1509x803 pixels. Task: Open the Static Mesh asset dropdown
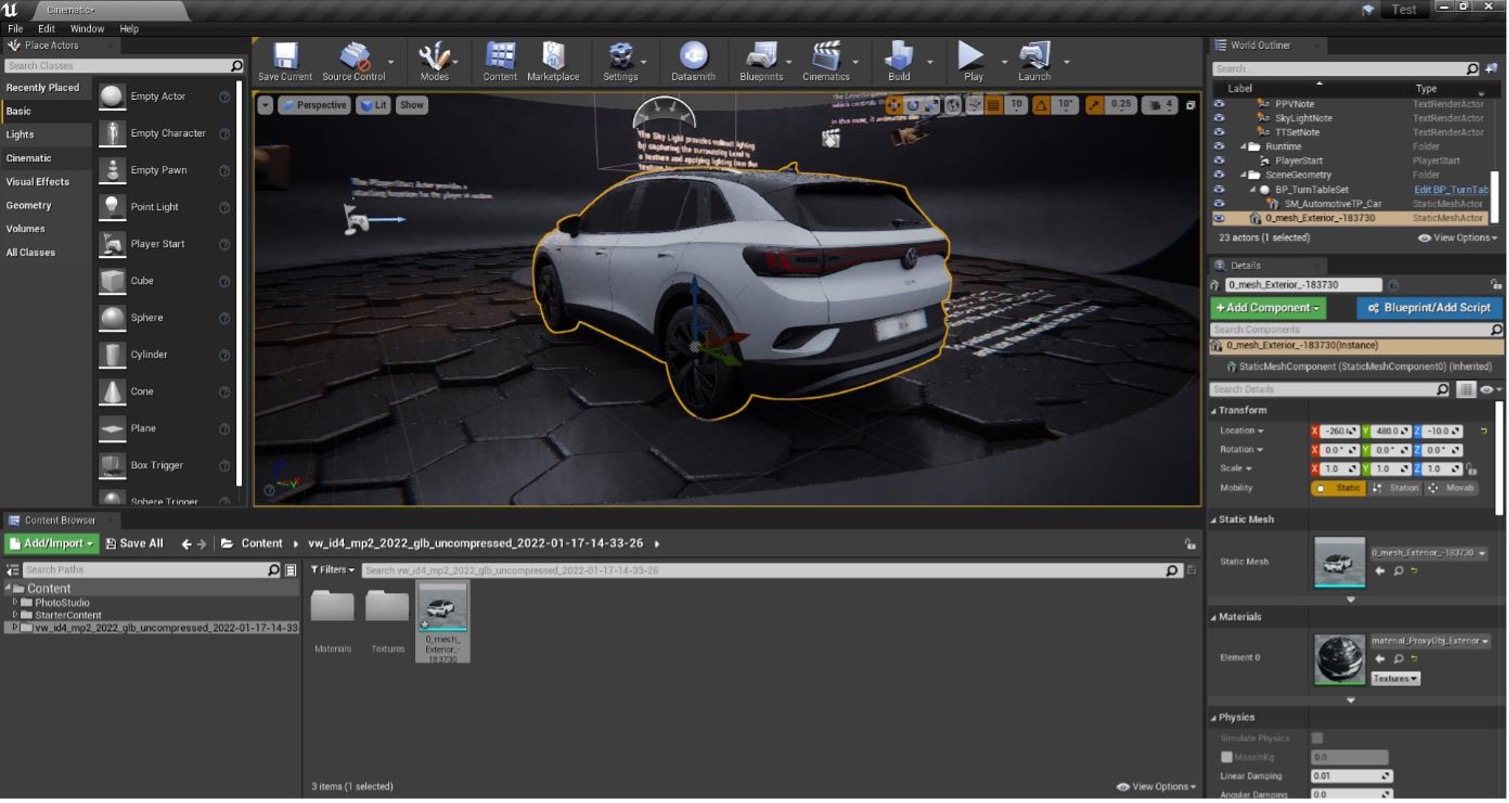[1427, 553]
